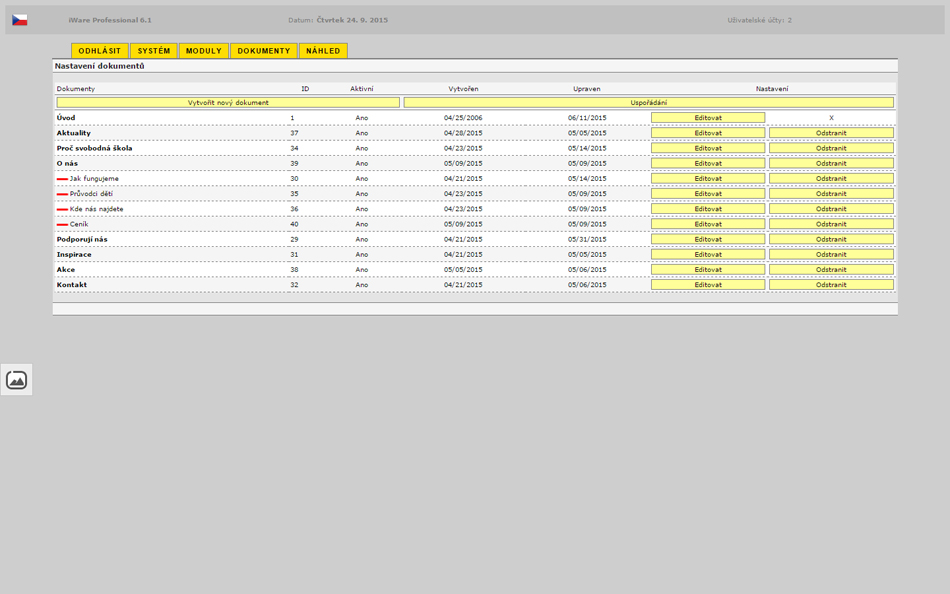Click the Aktivní column header
This screenshot has width=950, height=594.
coord(362,88)
